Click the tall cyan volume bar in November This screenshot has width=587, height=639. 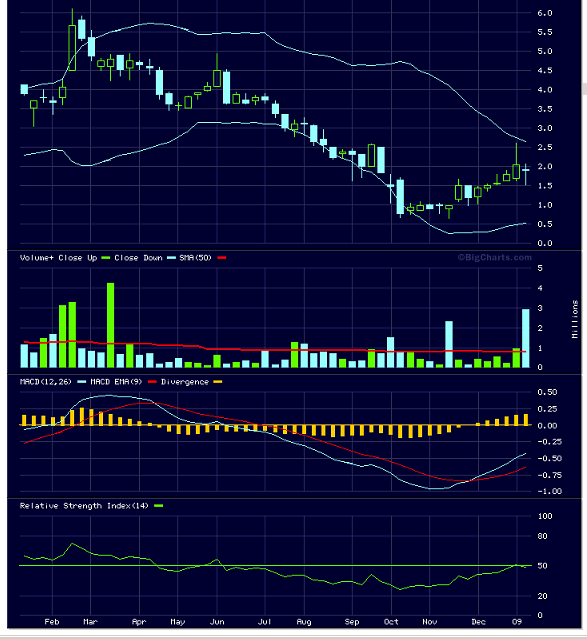[449, 344]
